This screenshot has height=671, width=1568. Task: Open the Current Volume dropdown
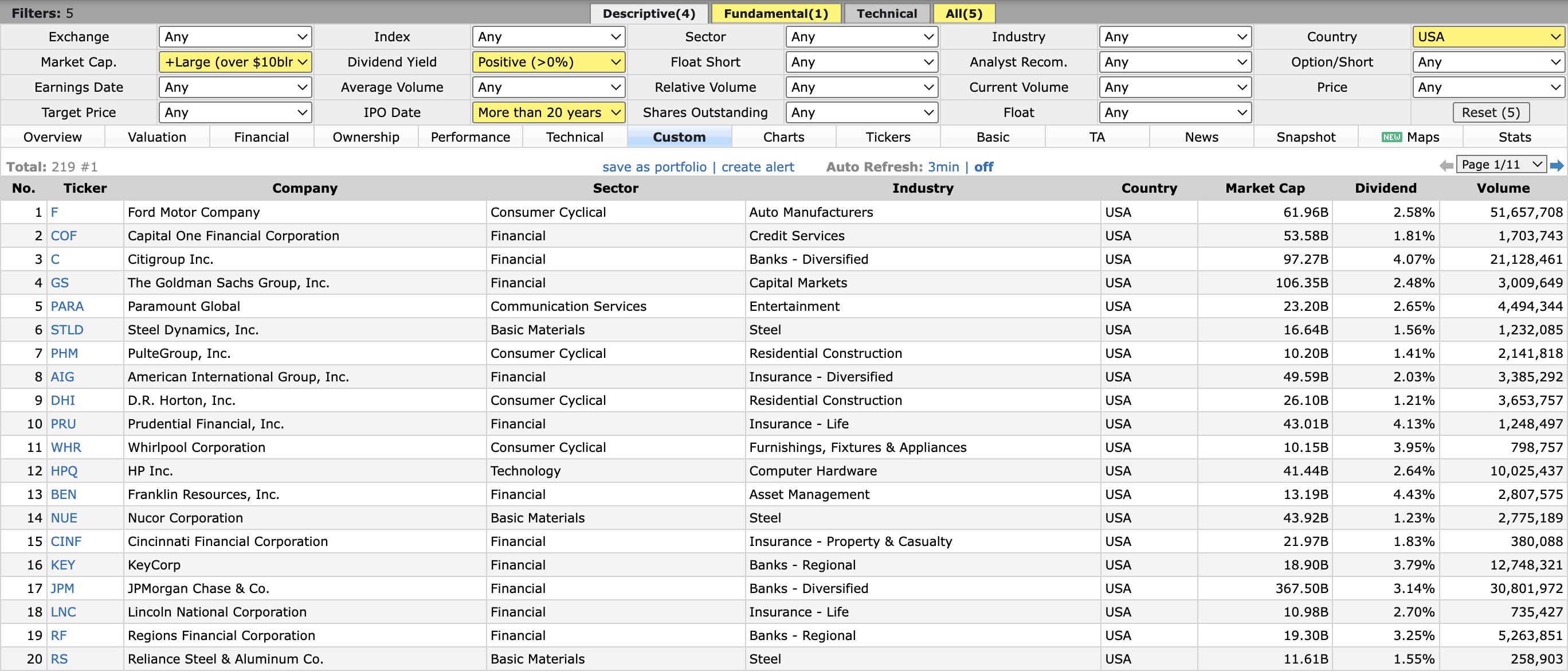[1175, 87]
